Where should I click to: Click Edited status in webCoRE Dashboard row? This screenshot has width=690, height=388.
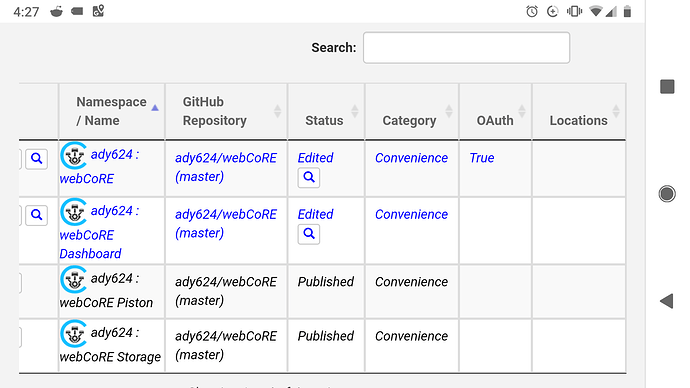pos(316,214)
